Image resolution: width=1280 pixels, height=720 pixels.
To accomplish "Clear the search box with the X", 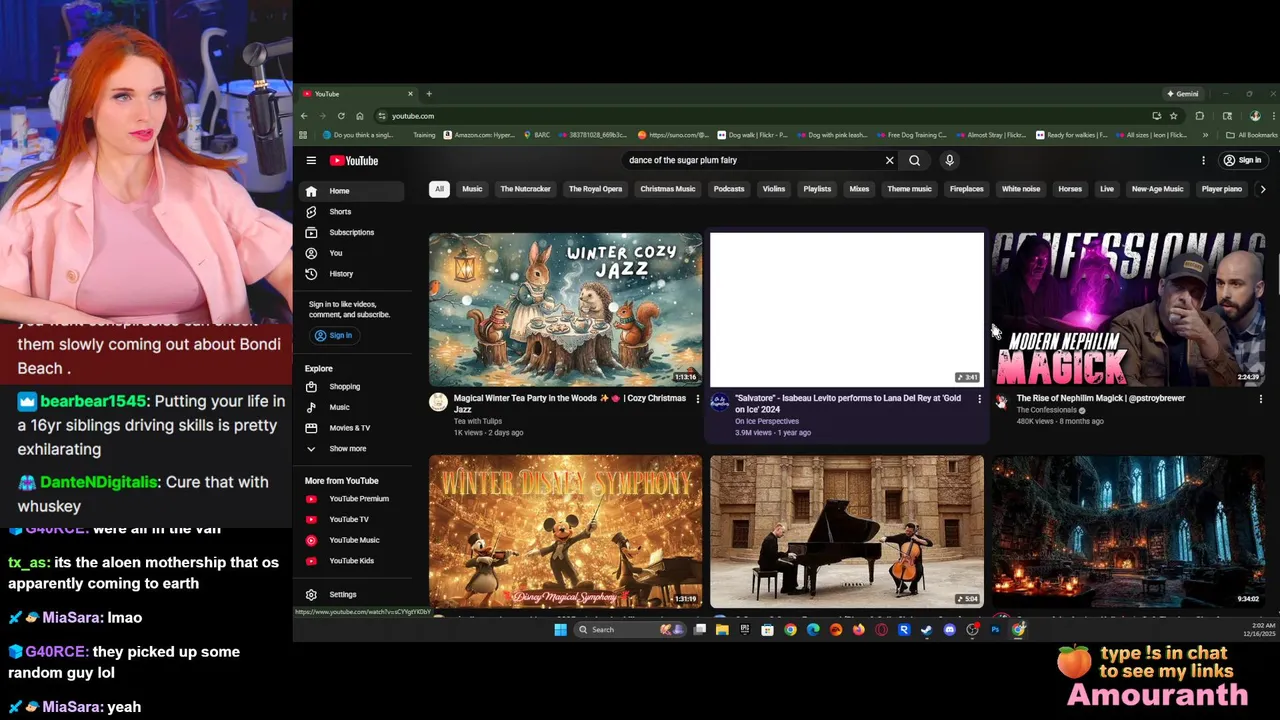I will tap(889, 160).
